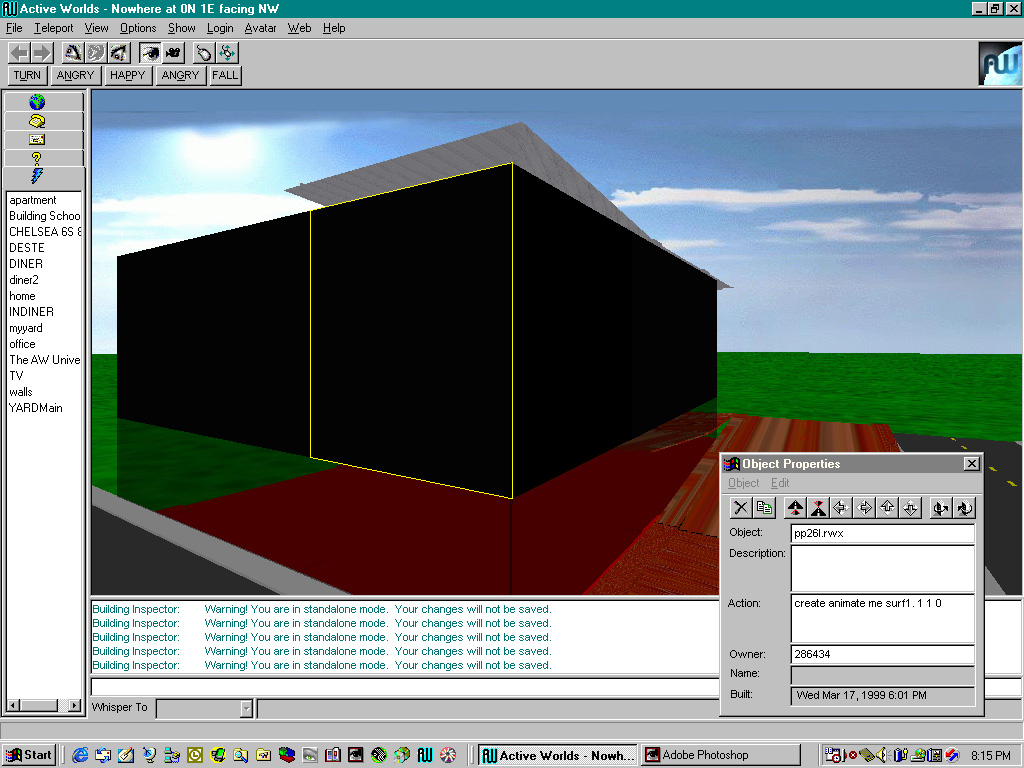The height and width of the screenshot is (768, 1024).
Task: Click the back arrow navigation button
Action: point(20,52)
